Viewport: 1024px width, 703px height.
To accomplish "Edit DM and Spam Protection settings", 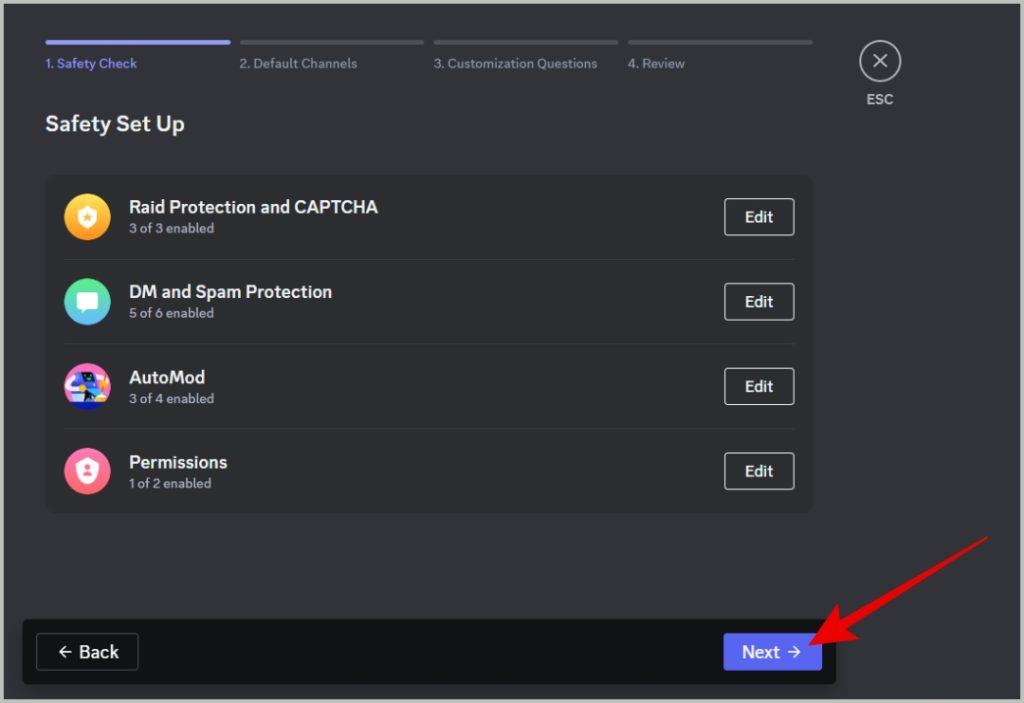I will point(759,302).
